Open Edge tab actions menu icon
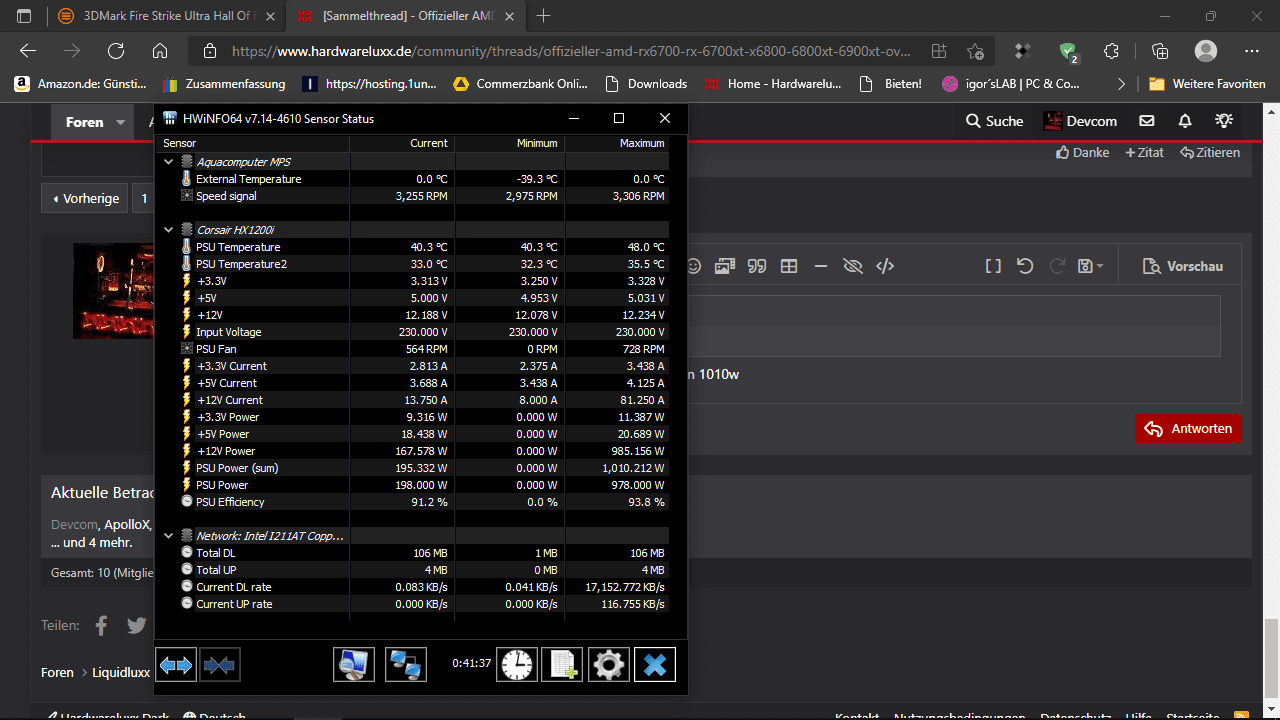The height and width of the screenshot is (720, 1280). pyautogui.click(x=24, y=16)
